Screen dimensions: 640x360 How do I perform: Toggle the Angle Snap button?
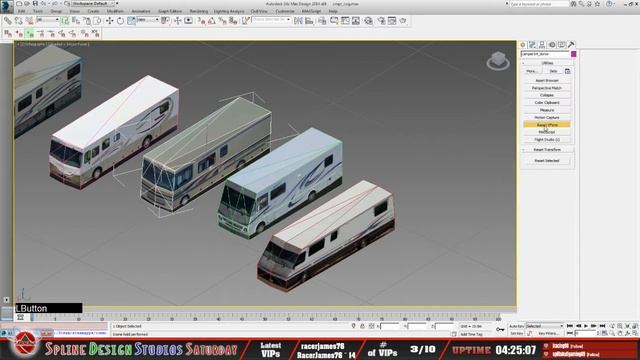[212, 20]
